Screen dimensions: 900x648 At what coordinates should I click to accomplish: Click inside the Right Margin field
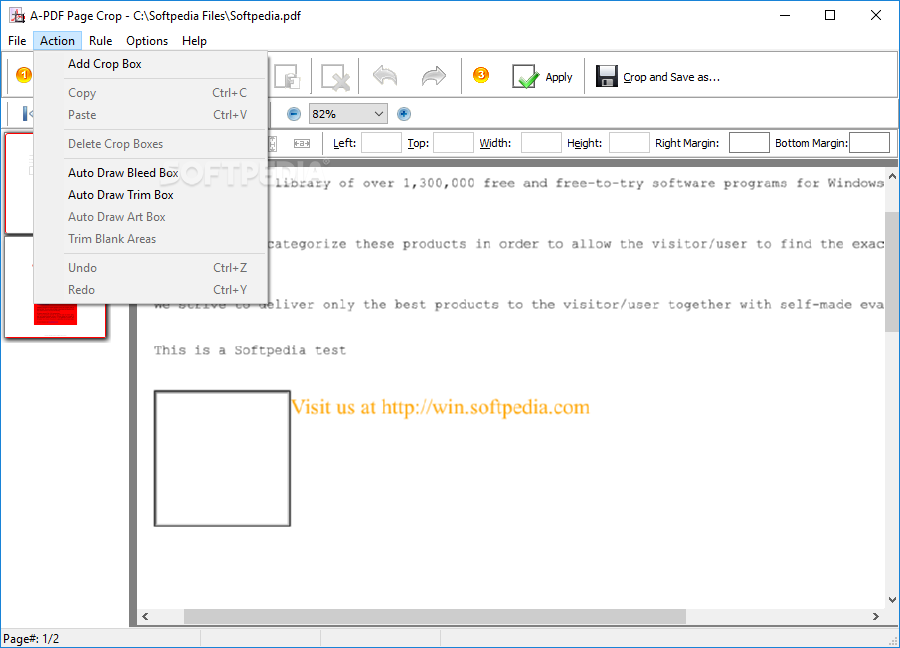pos(749,142)
